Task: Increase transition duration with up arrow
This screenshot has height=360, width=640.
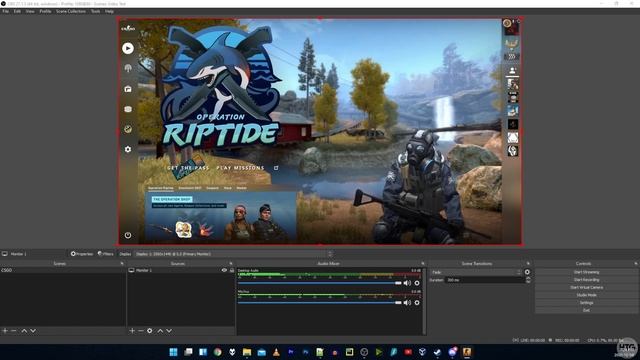Action: click(x=528, y=278)
